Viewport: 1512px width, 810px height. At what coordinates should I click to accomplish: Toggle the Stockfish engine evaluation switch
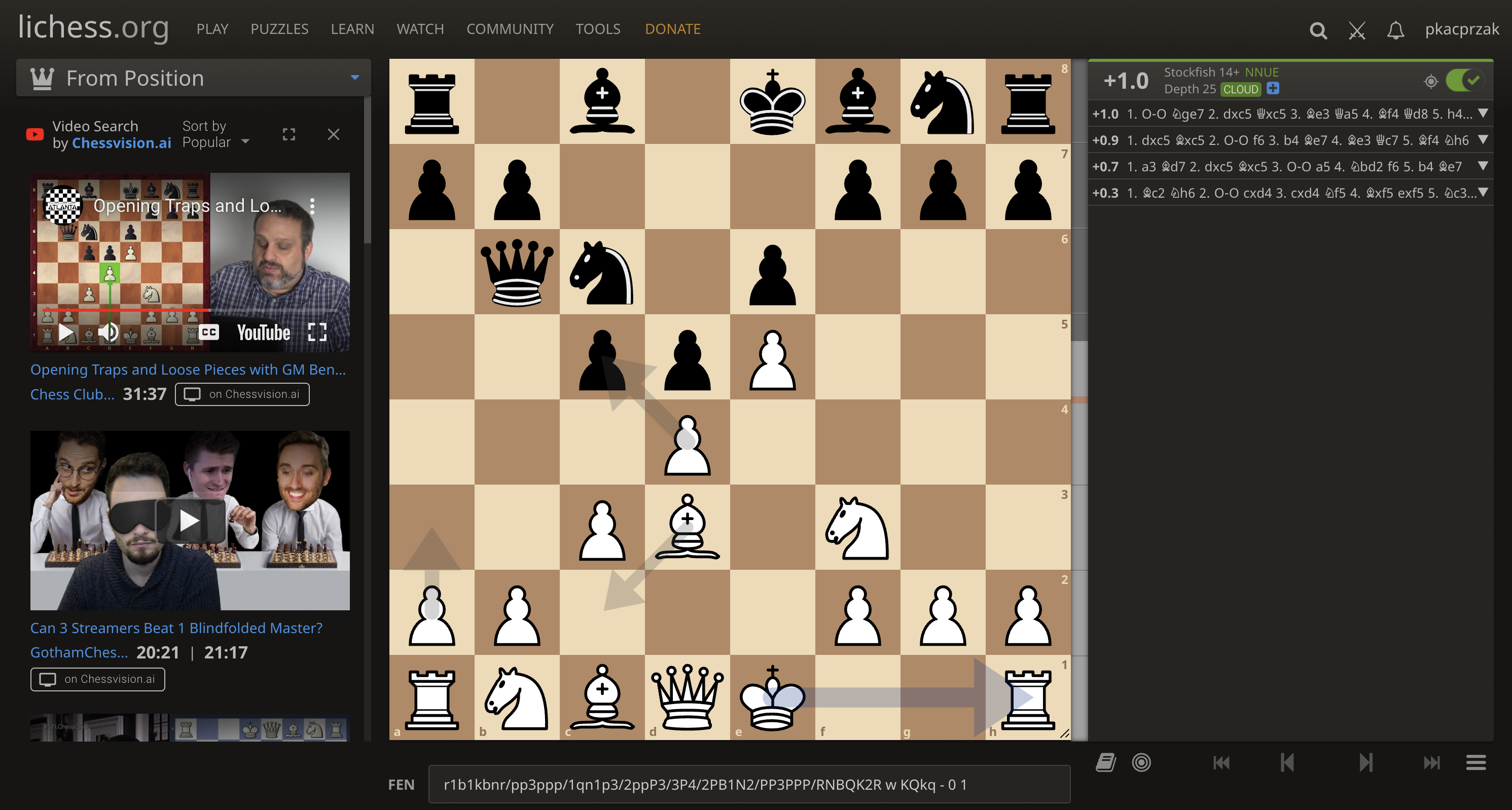coord(1462,80)
